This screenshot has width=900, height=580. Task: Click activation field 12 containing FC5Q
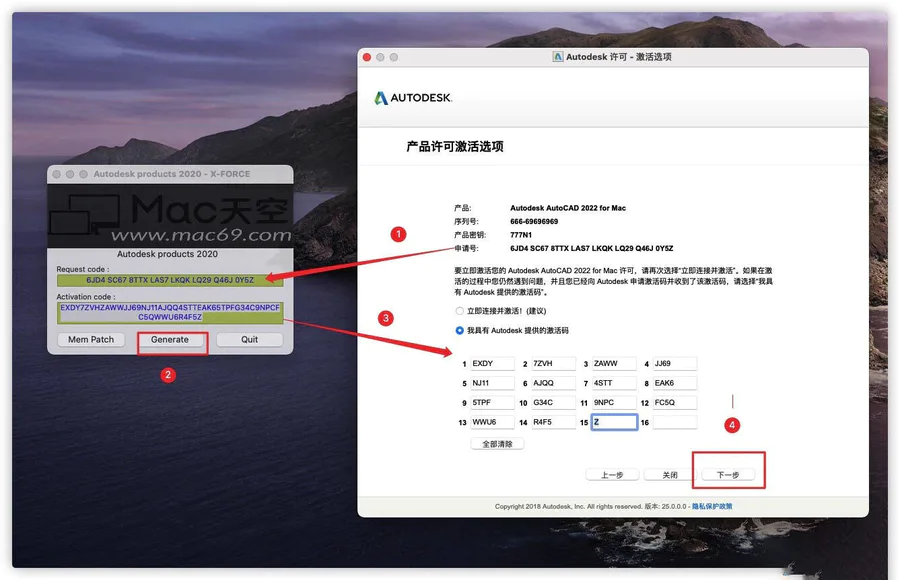point(675,403)
